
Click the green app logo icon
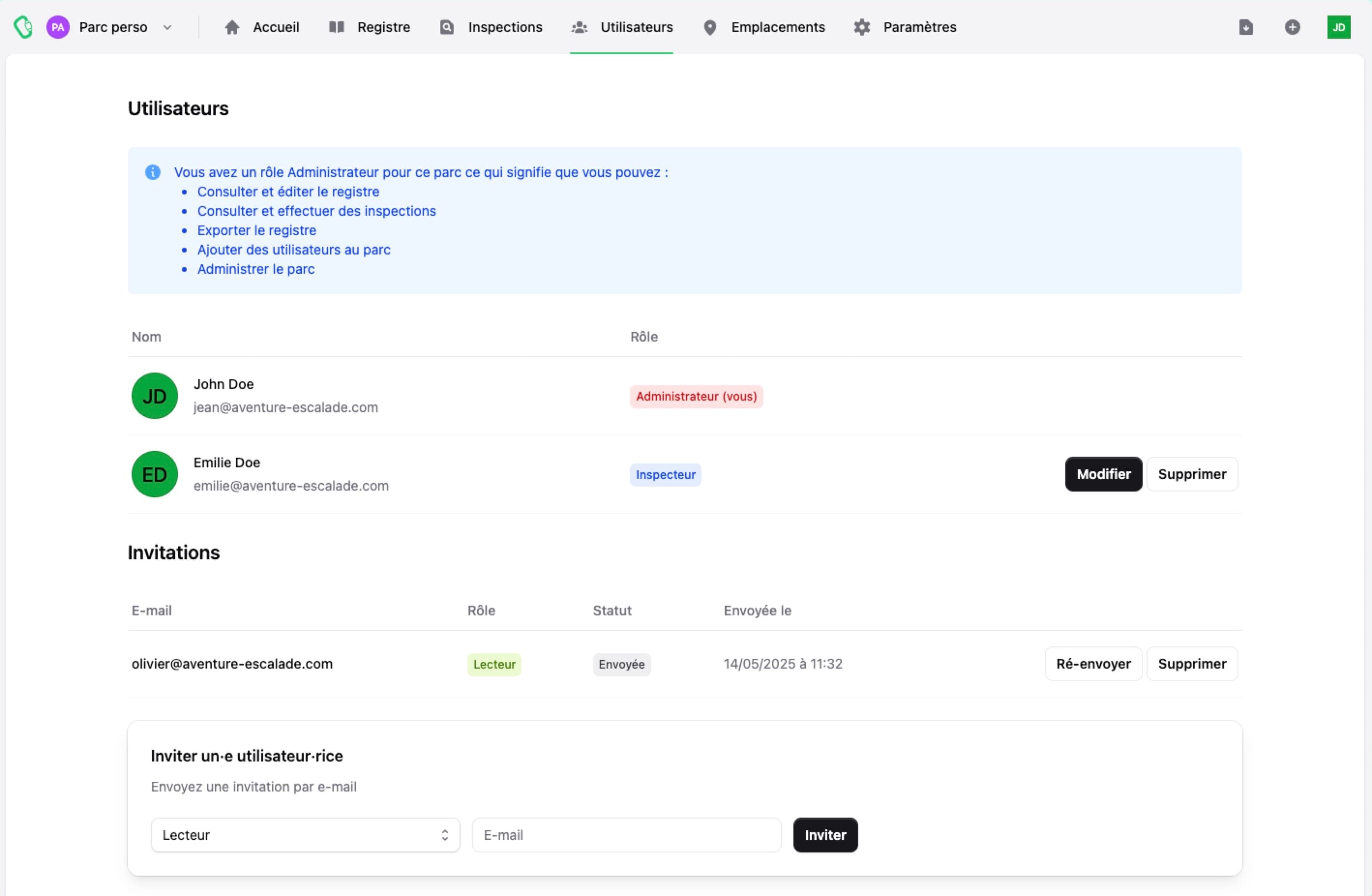23,27
